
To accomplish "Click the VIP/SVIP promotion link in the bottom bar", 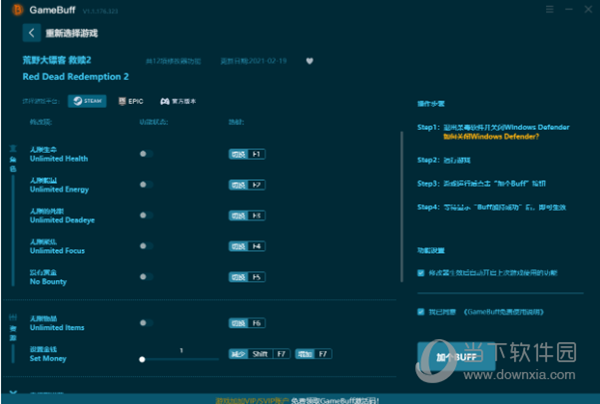I will click(252, 400).
